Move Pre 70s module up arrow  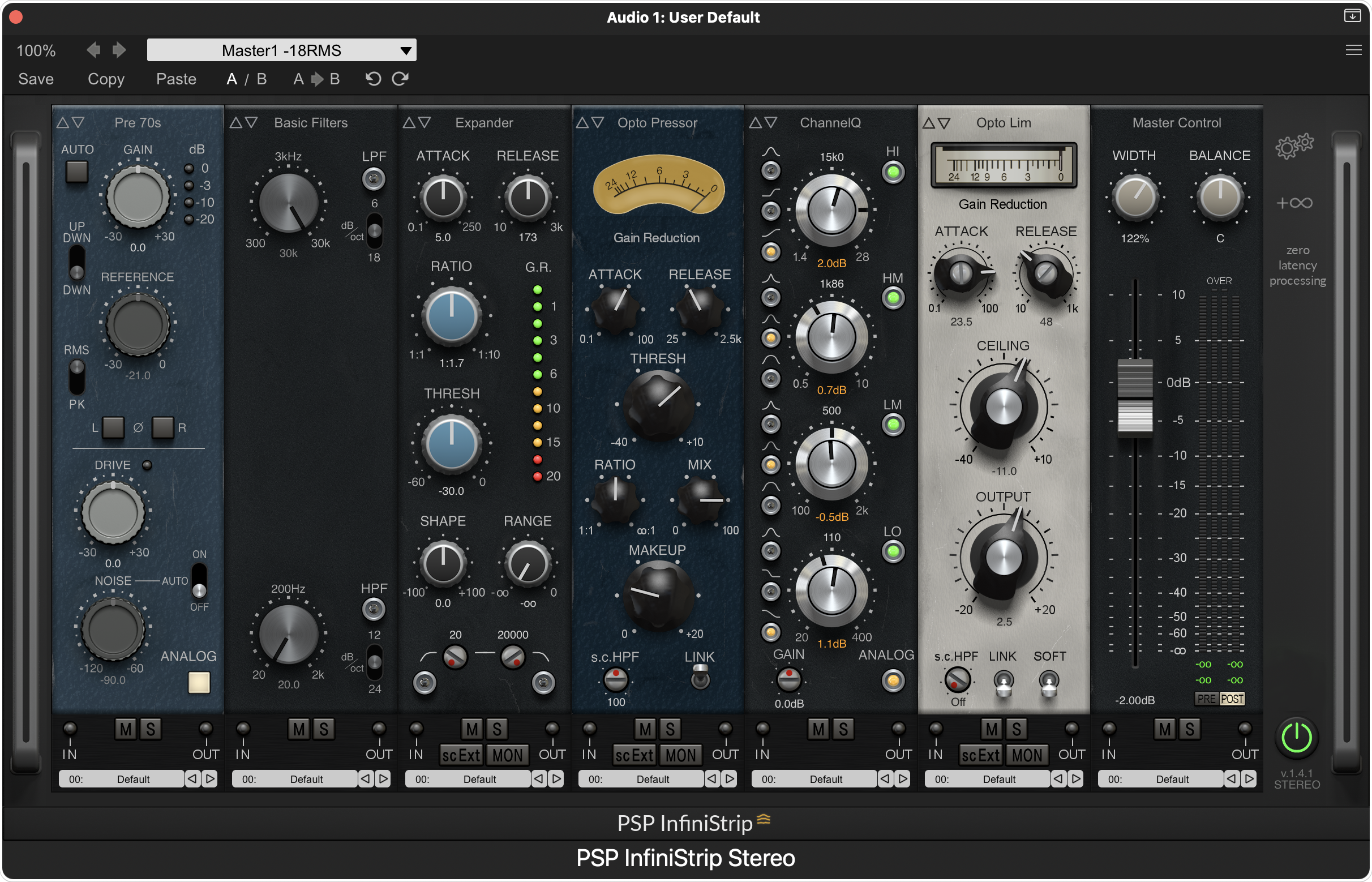pos(62,123)
